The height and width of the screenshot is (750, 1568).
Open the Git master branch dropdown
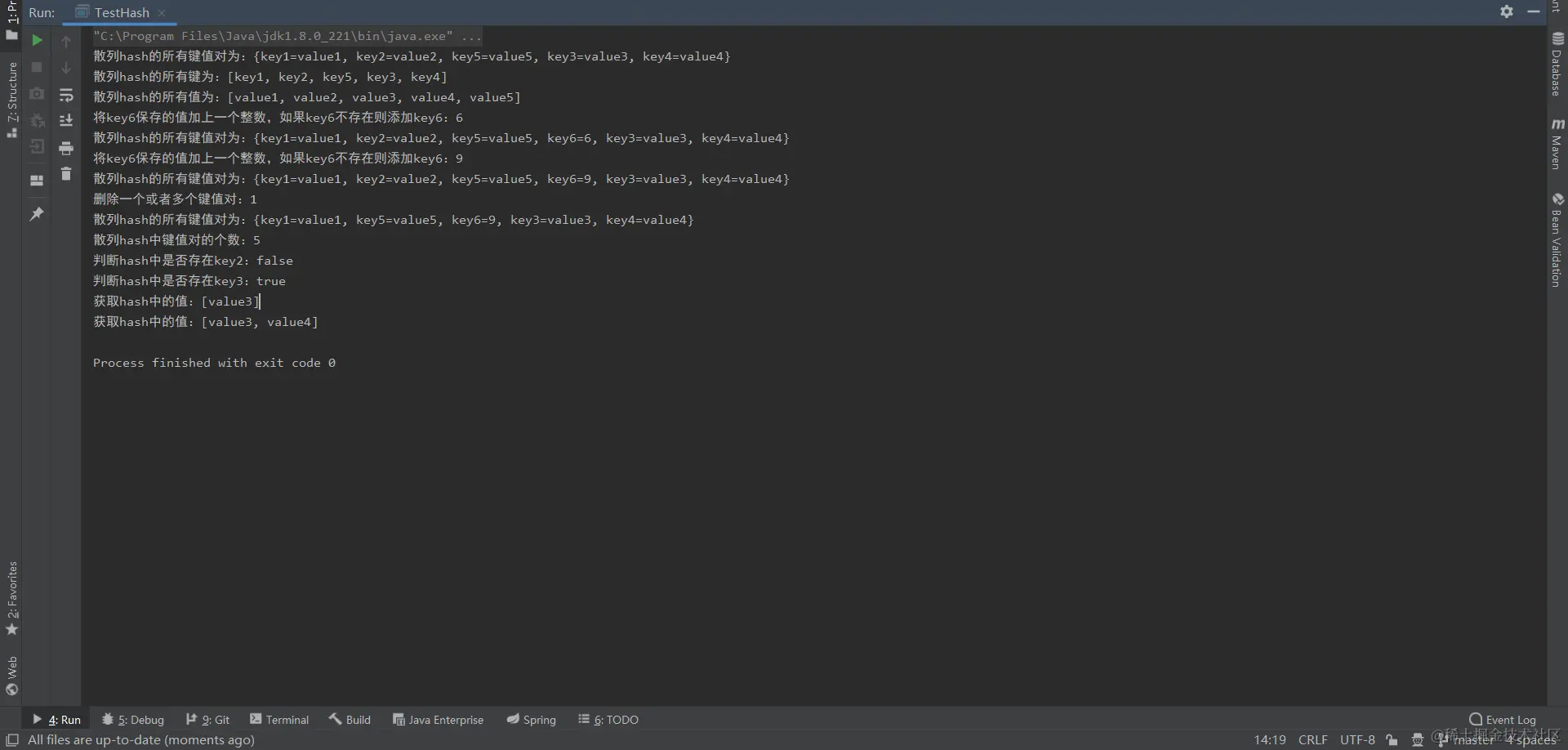1466,739
